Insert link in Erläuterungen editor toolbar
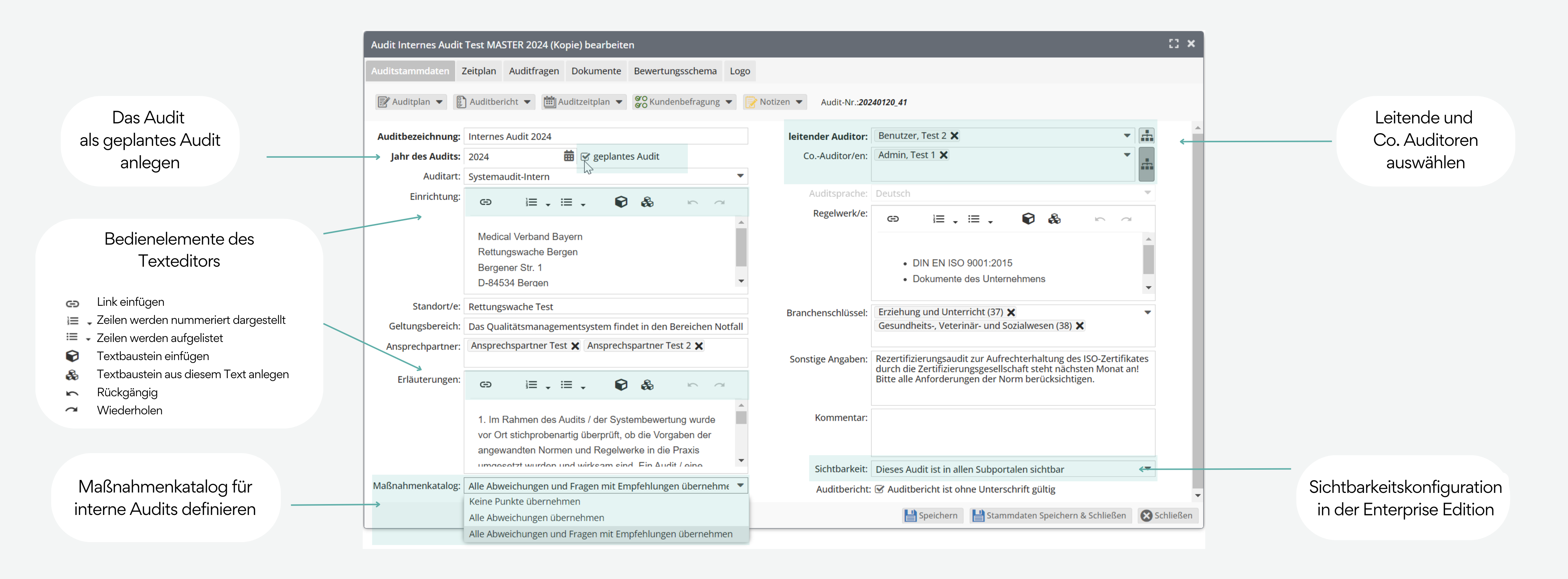Screen dimensions: 1568x579 click(485, 385)
